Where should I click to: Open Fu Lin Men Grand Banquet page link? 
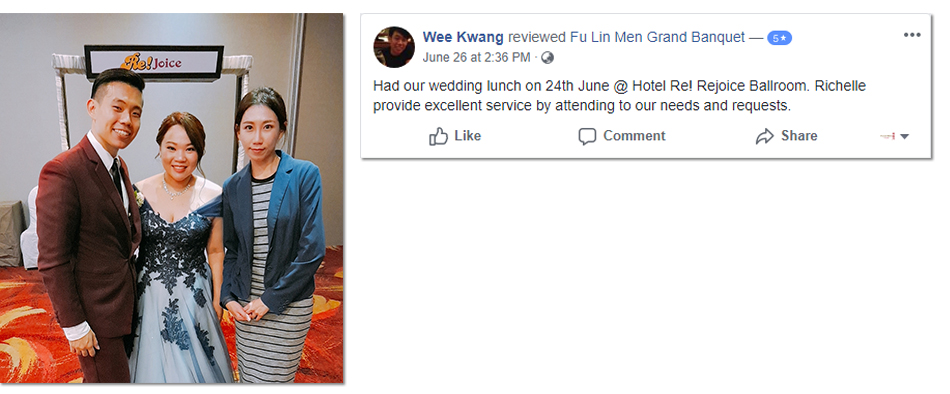657,37
